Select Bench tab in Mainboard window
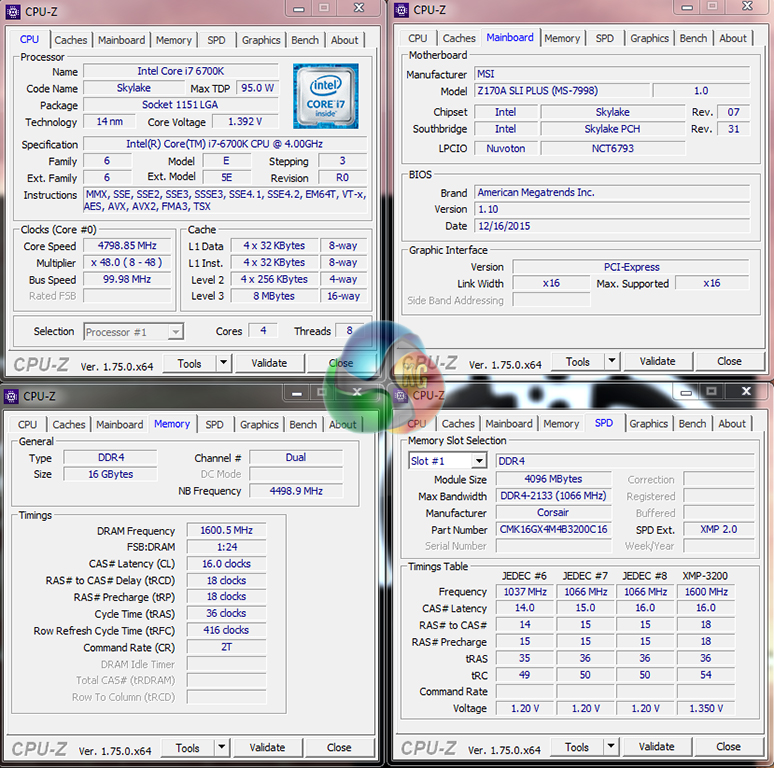 pos(694,38)
